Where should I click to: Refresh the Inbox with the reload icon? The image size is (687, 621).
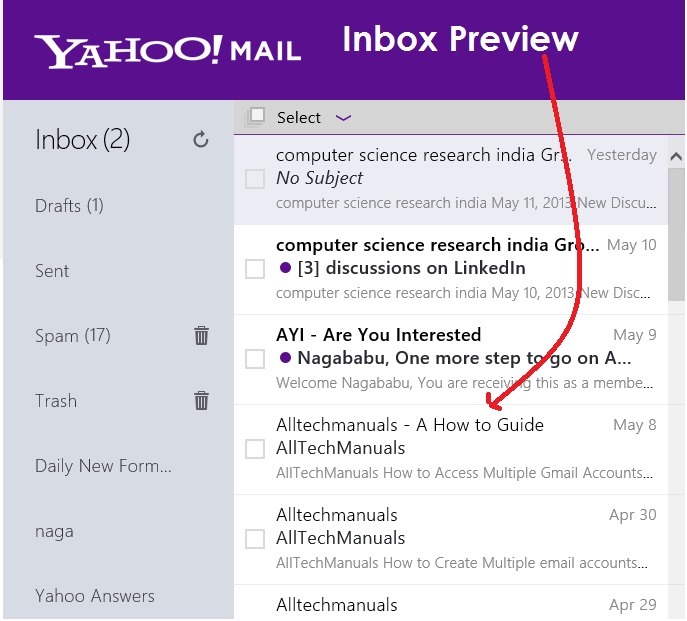tap(201, 140)
